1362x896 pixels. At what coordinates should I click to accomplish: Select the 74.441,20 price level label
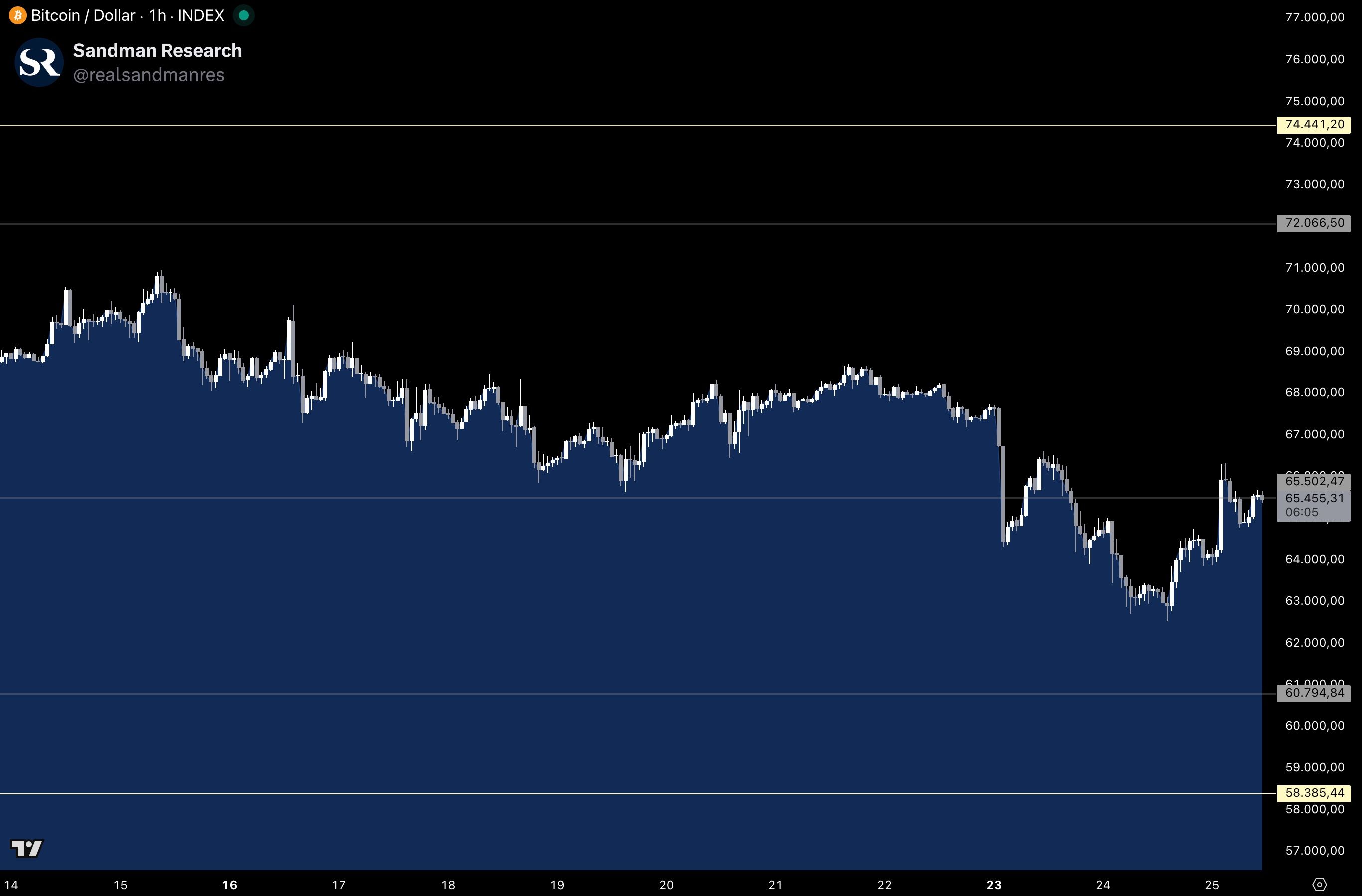pos(1314,124)
